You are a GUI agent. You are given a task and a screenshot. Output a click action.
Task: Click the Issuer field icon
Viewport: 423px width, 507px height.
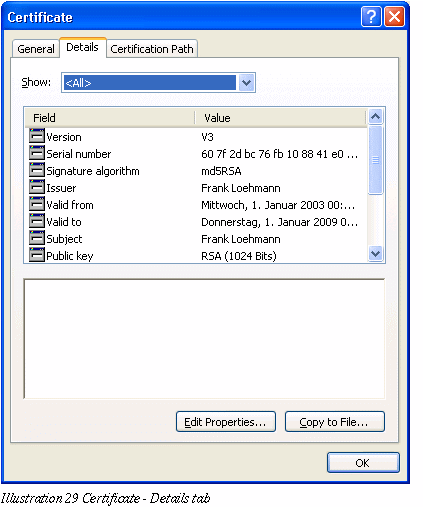(x=37, y=187)
